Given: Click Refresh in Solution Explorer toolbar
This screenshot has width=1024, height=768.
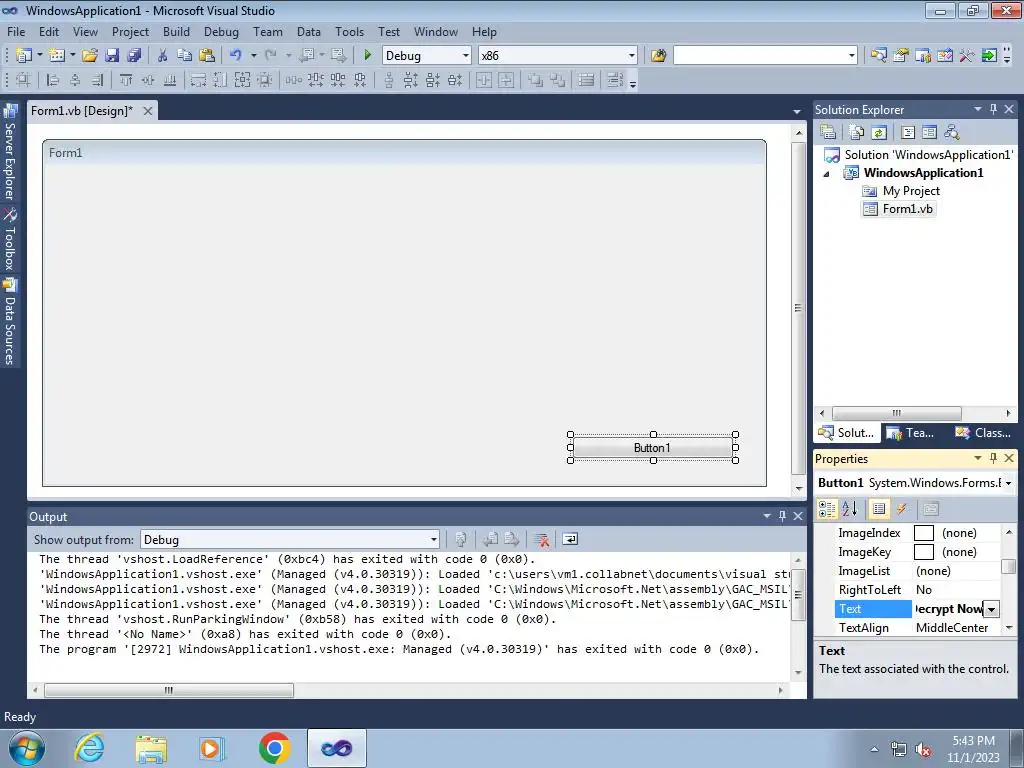Looking at the screenshot, I should [879, 133].
